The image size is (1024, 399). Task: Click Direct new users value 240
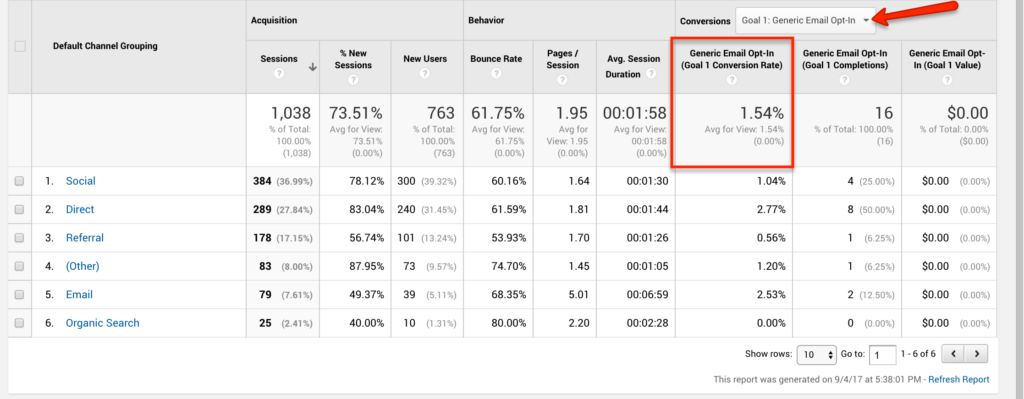(x=406, y=210)
